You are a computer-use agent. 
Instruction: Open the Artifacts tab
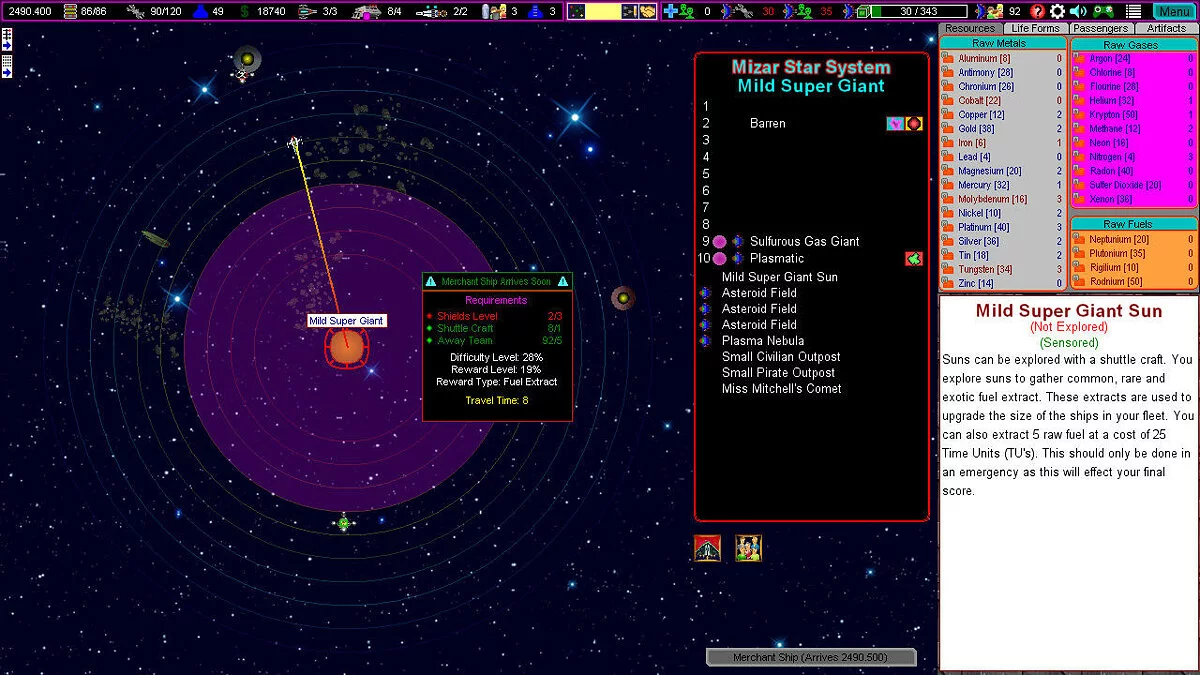click(1166, 29)
